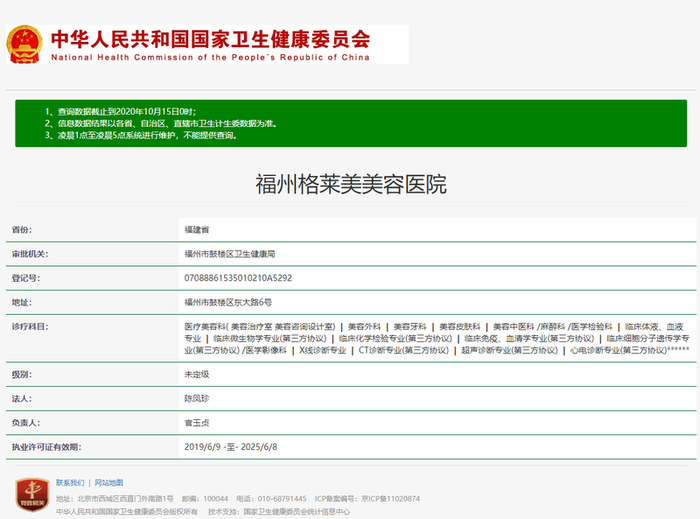Click the second notice line about 卫生计生委数据
The width and height of the screenshot is (700, 519).
point(160,124)
